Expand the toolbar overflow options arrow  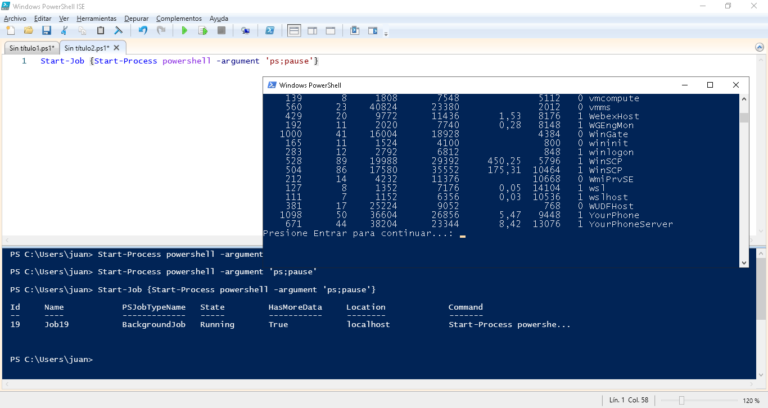click(386, 33)
